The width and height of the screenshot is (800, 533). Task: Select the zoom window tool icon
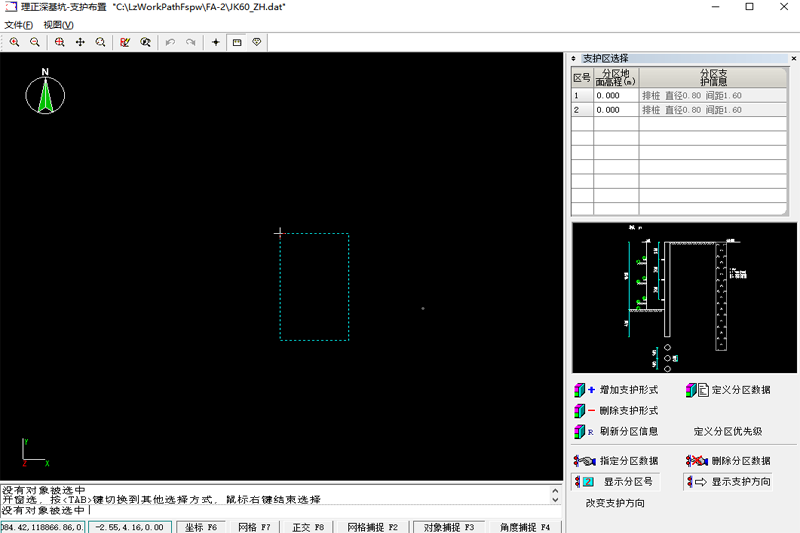60,42
